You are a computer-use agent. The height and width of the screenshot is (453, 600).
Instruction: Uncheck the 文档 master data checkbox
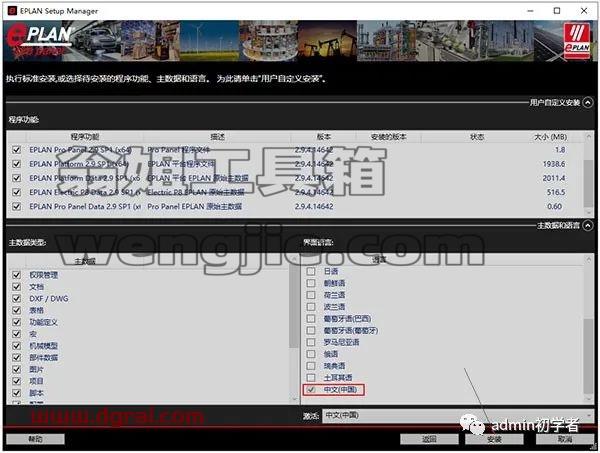pyautogui.click(x=16, y=287)
